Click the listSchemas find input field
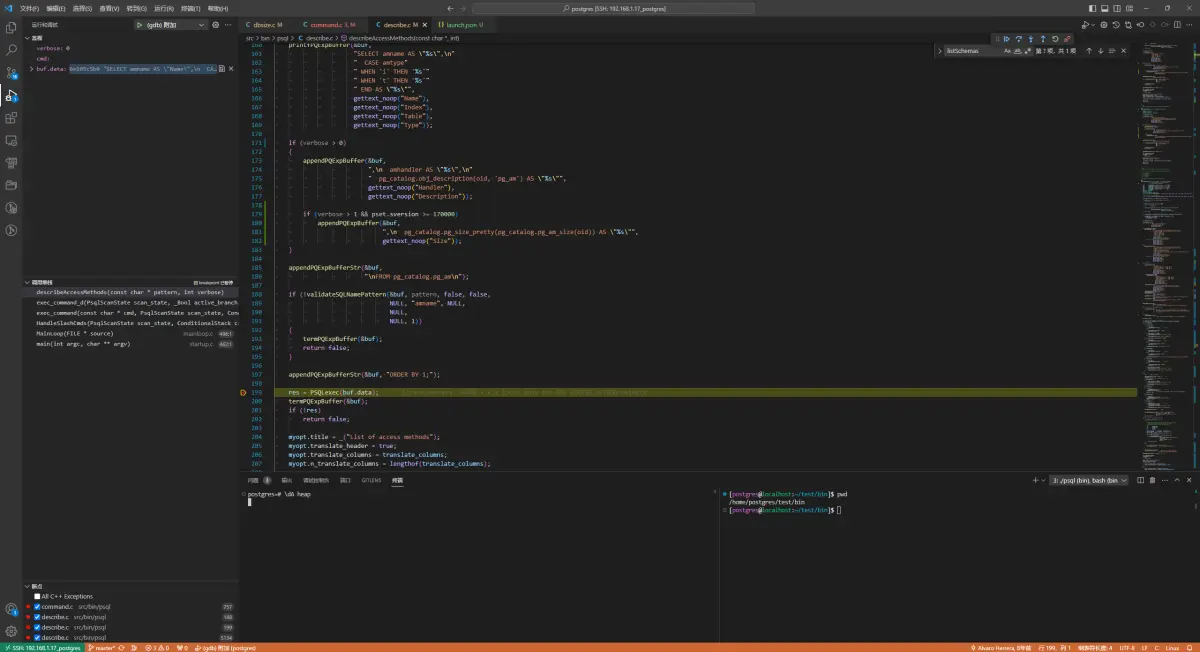 tap(970, 51)
